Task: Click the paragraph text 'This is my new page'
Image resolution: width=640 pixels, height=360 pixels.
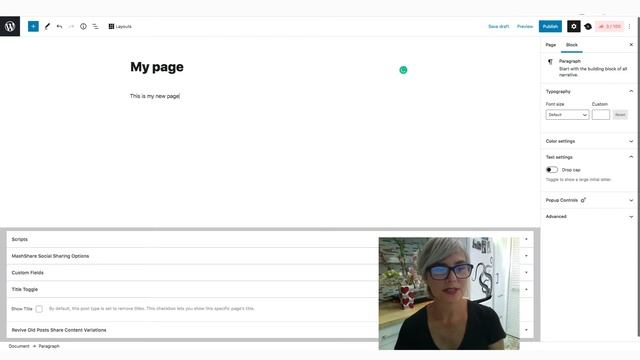Action: point(155,96)
